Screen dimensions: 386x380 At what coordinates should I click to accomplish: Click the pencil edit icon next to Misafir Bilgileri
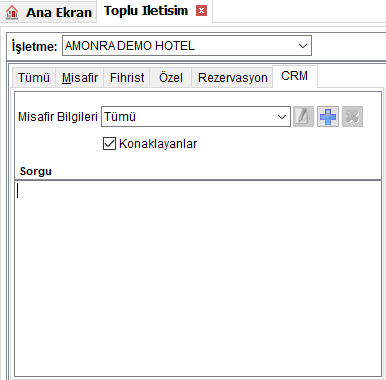tap(303, 117)
